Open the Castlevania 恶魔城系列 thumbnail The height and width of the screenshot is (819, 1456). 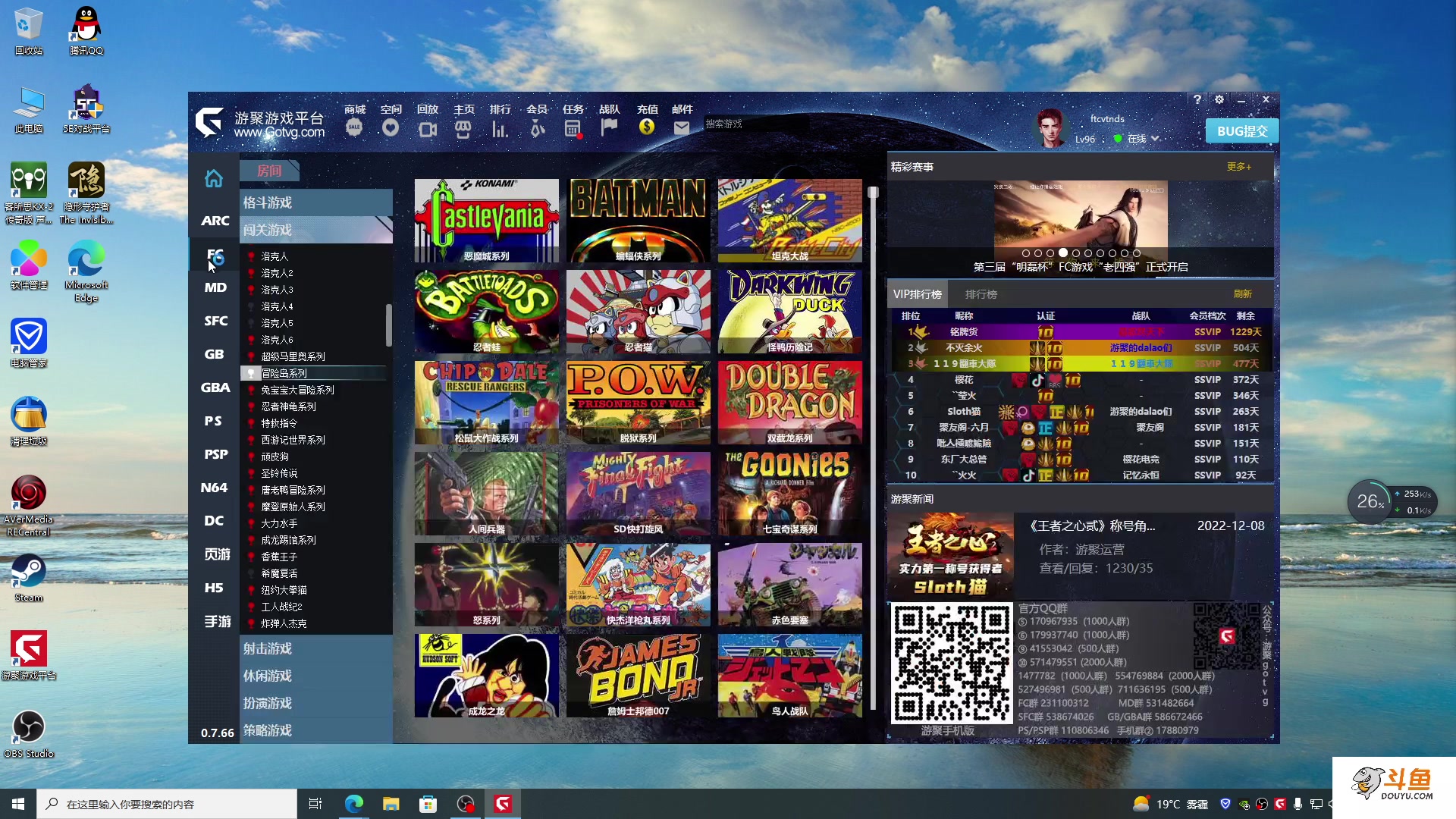[487, 221]
